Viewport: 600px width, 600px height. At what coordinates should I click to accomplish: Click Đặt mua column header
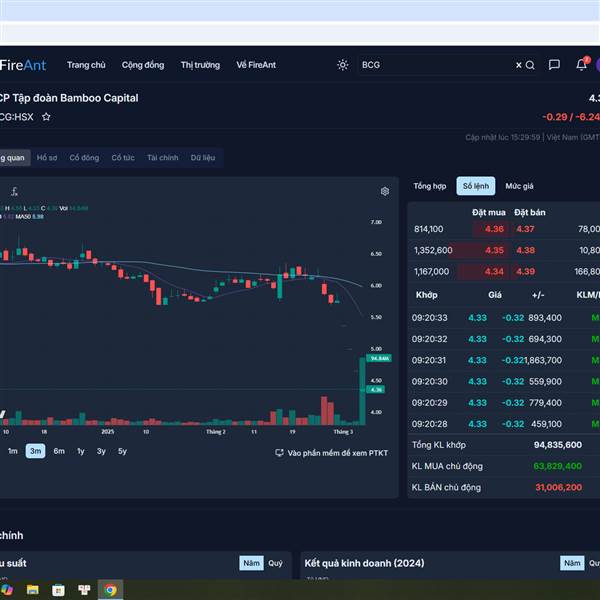(489, 212)
